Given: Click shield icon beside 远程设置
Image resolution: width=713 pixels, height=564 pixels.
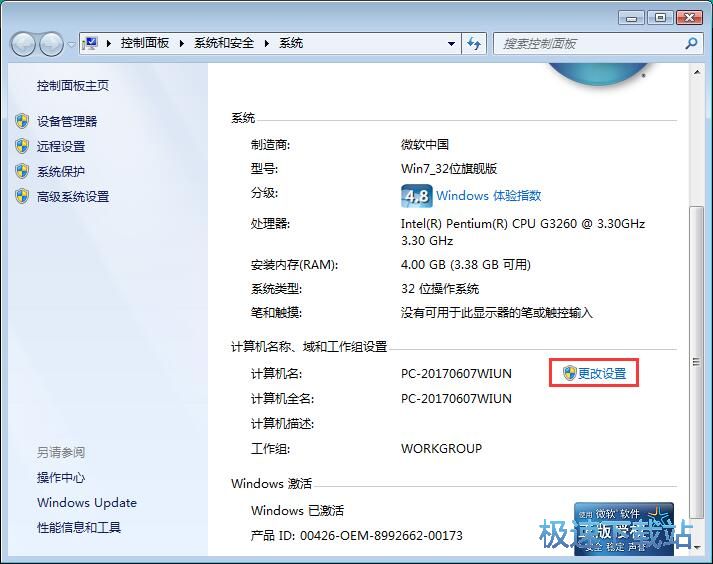Looking at the screenshot, I should tap(22, 146).
